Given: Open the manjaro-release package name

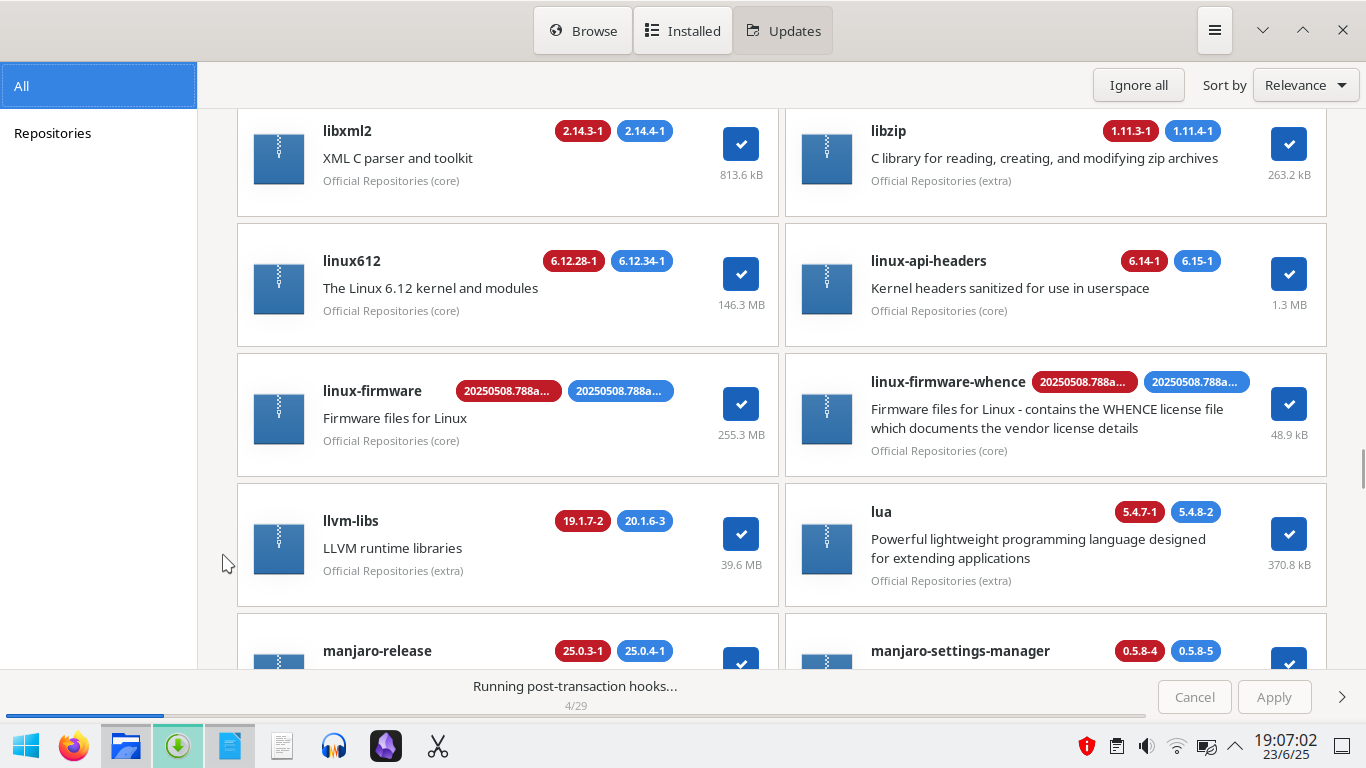Looking at the screenshot, I should point(377,651).
